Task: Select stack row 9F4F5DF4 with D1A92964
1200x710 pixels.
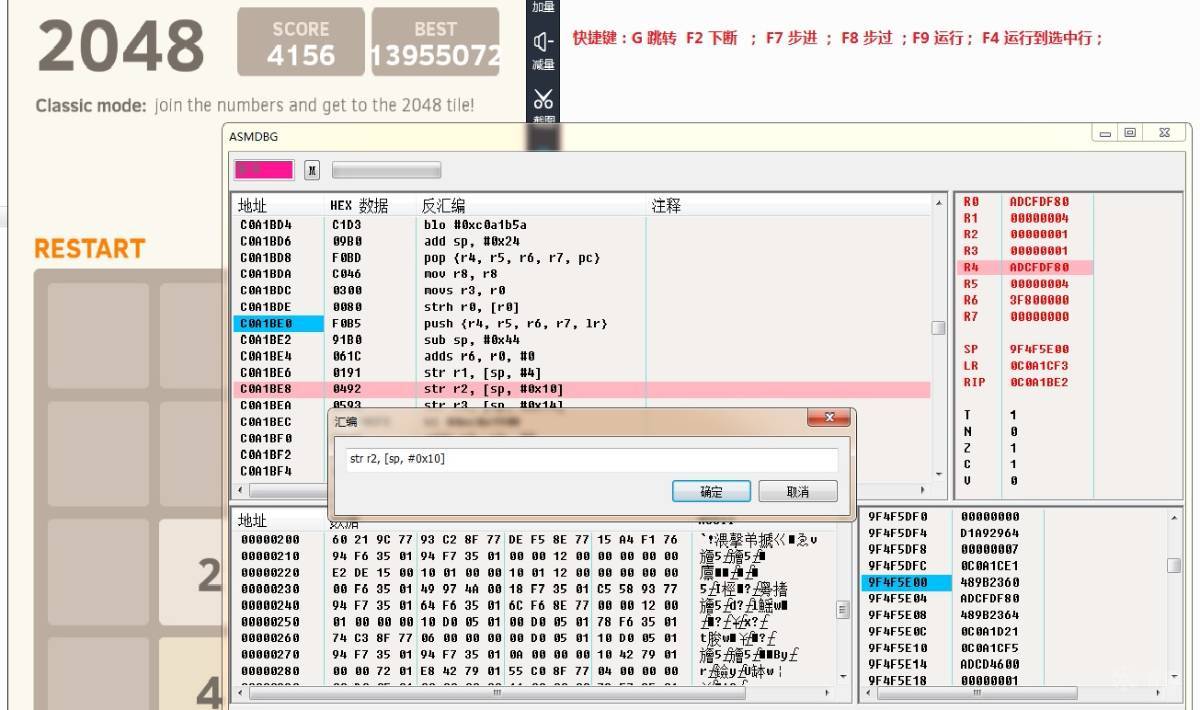Action: [x=1014, y=533]
